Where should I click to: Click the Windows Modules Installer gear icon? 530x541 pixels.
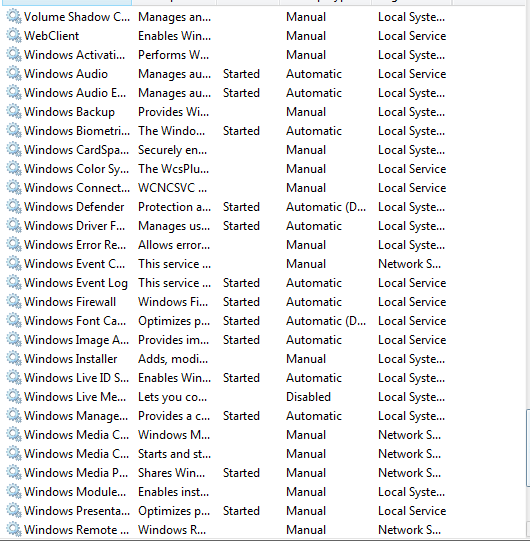[x=14, y=491]
